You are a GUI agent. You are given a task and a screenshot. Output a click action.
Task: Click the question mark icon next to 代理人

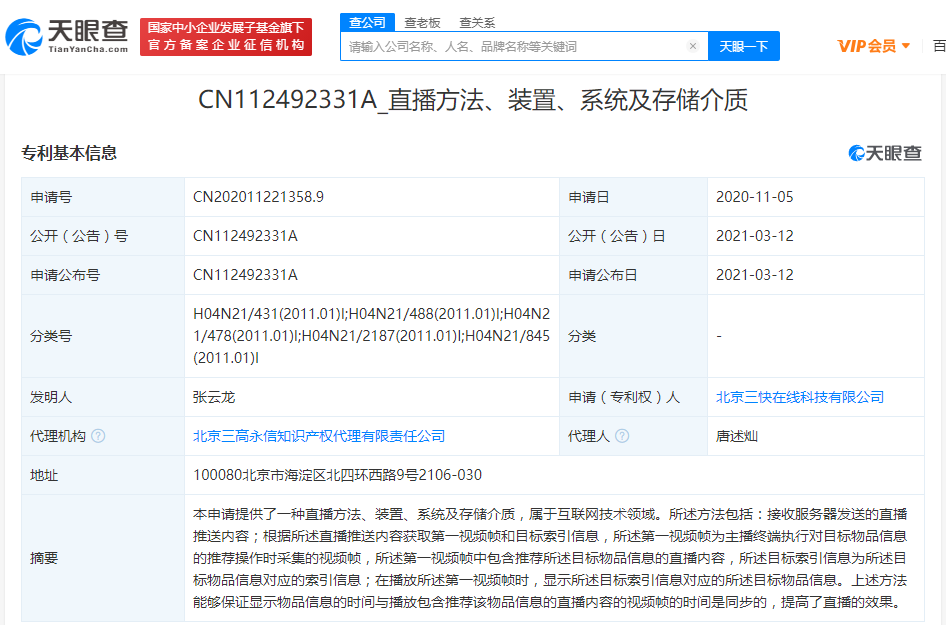click(622, 436)
